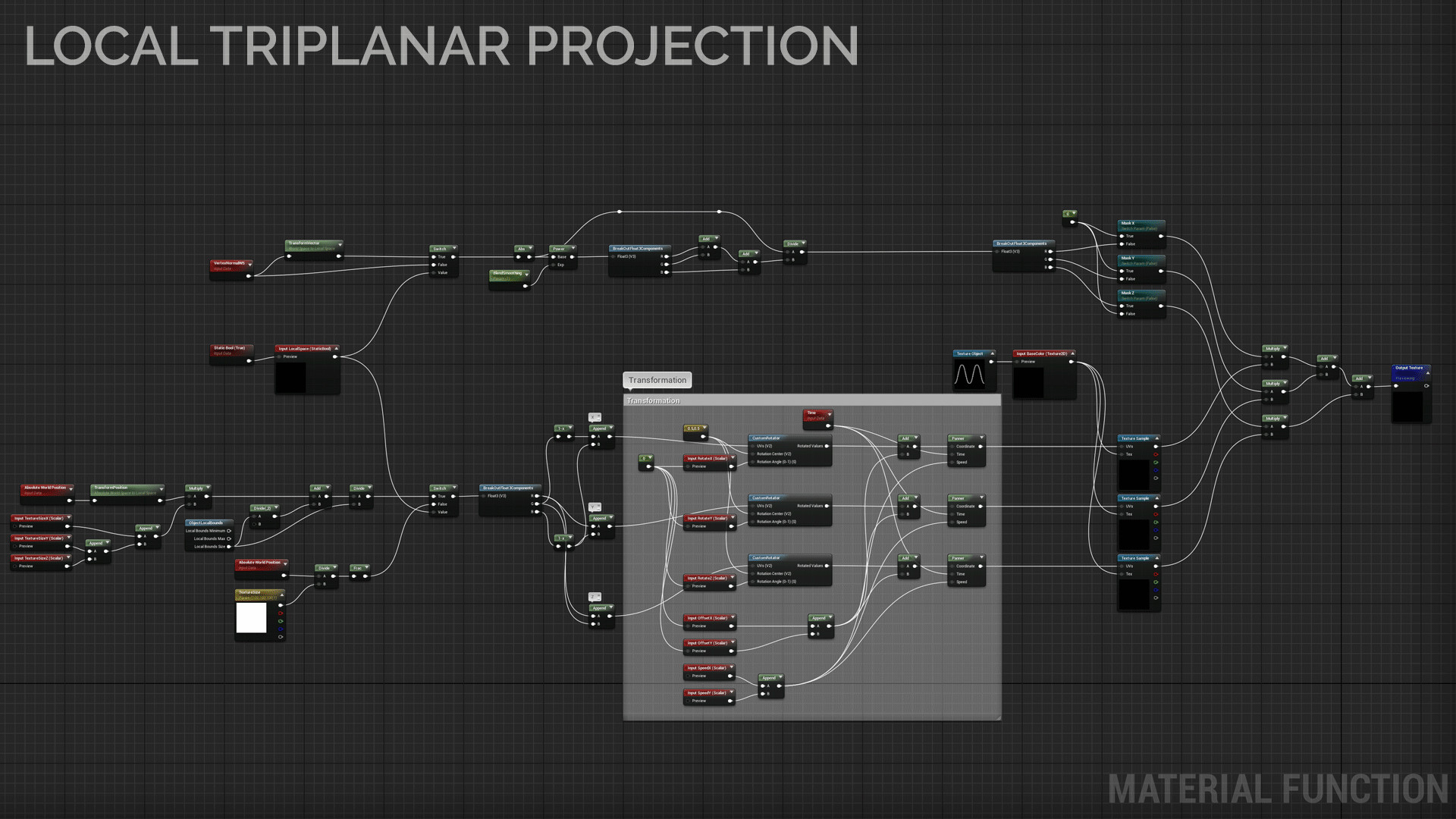Collapse the Input BaseColor (Texture2D) node
Viewport: 1456px width, 819px height.
click(x=1073, y=353)
